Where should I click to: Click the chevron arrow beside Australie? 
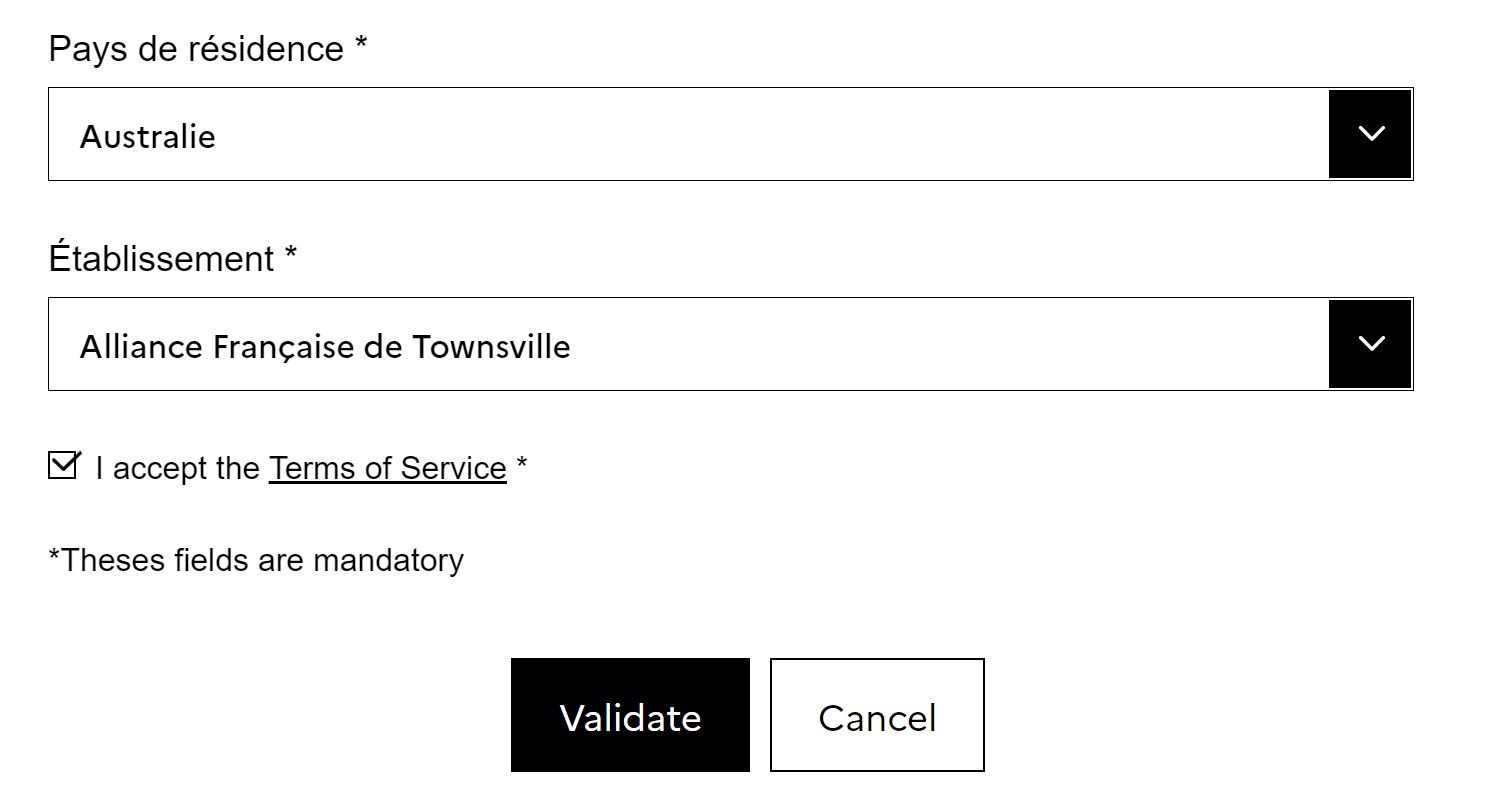tap(1370, 134)
